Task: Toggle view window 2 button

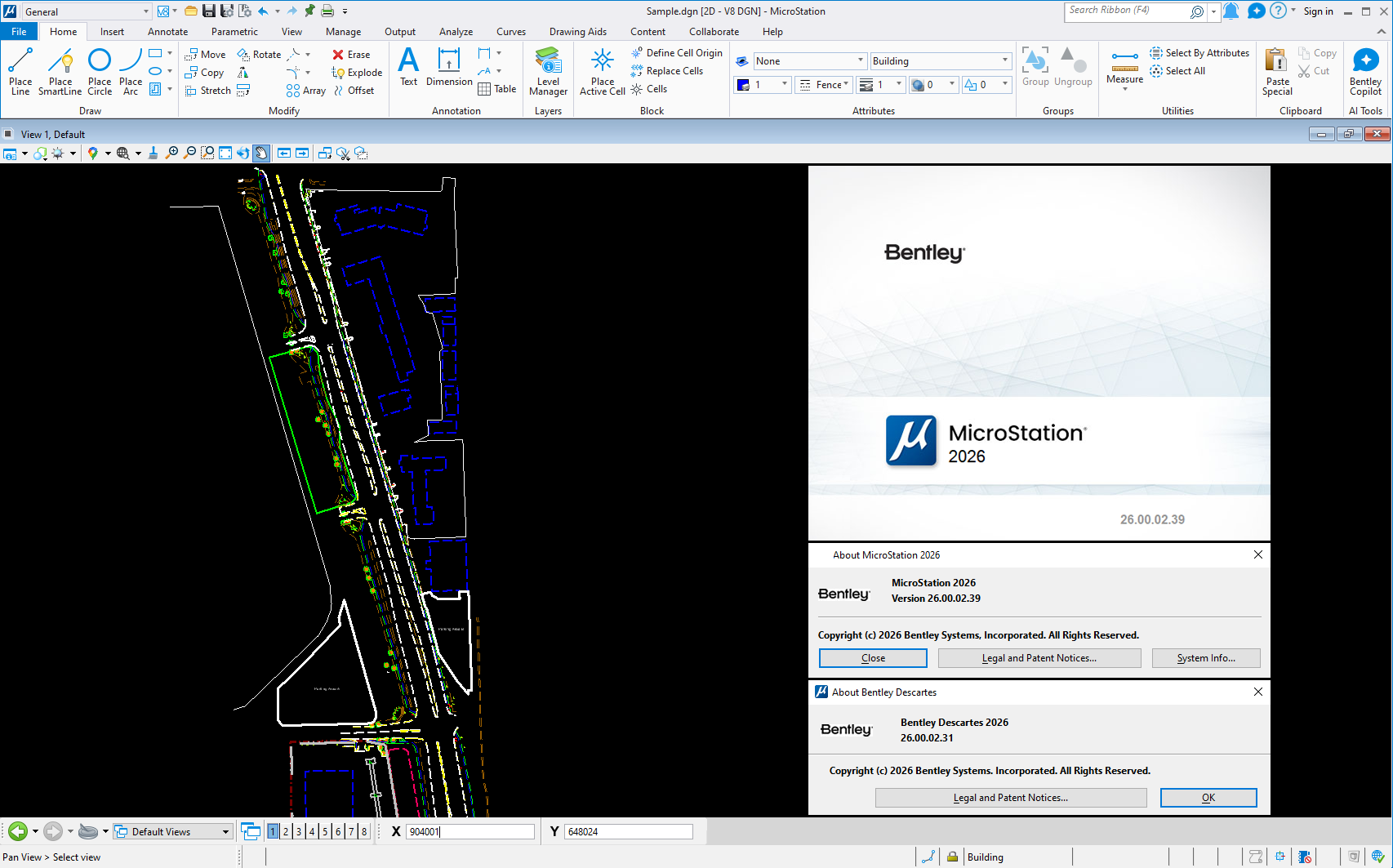Action: tap(286, 831)
